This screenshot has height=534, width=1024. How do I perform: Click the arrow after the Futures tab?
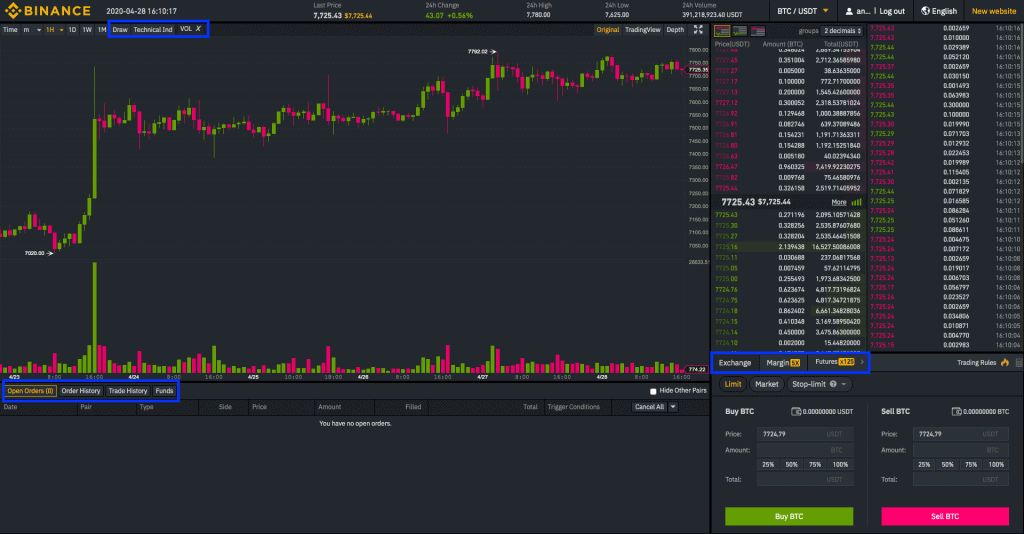click(x=862, y=362)
